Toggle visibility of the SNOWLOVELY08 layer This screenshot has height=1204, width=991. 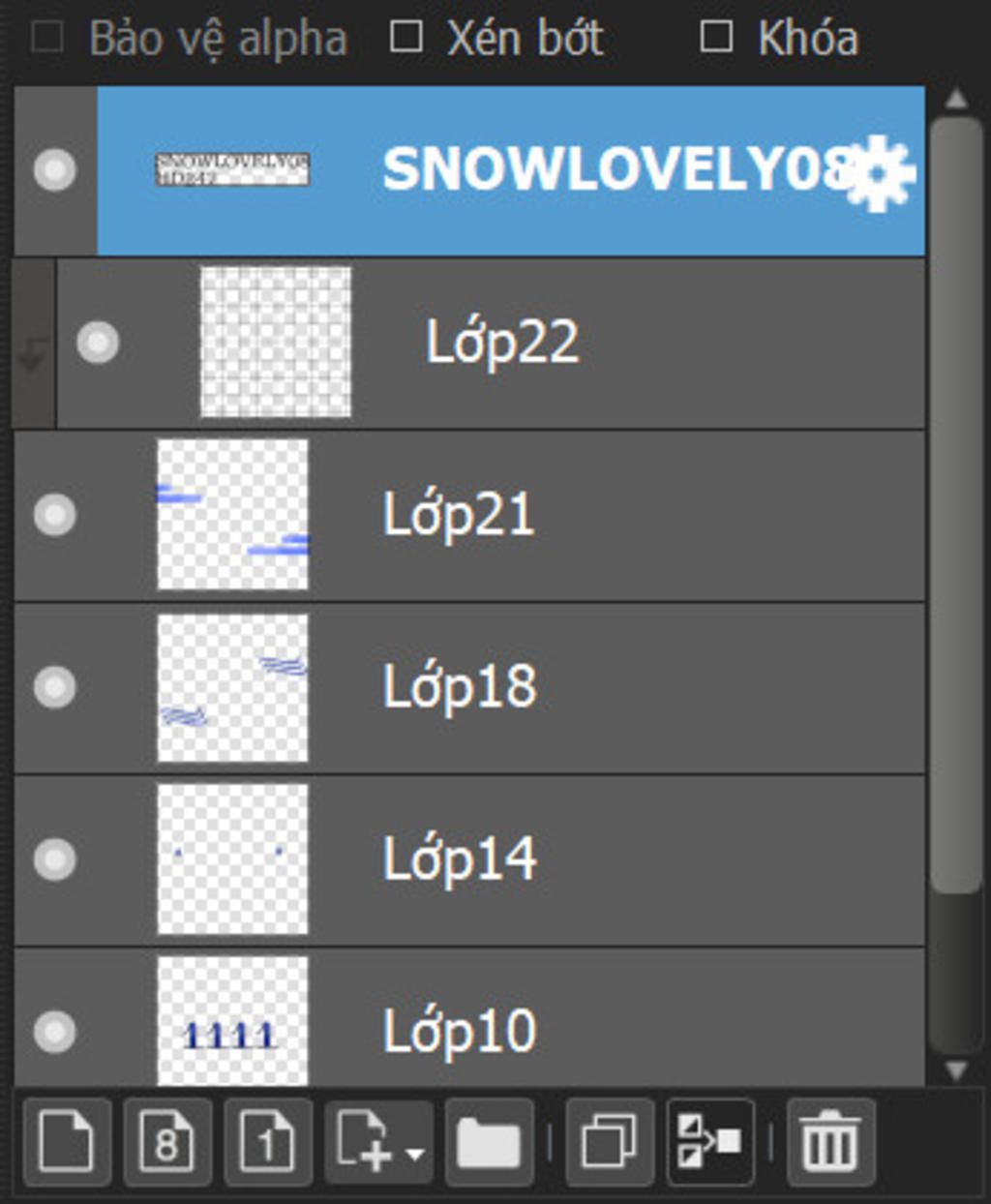click(x=54, y=170)
